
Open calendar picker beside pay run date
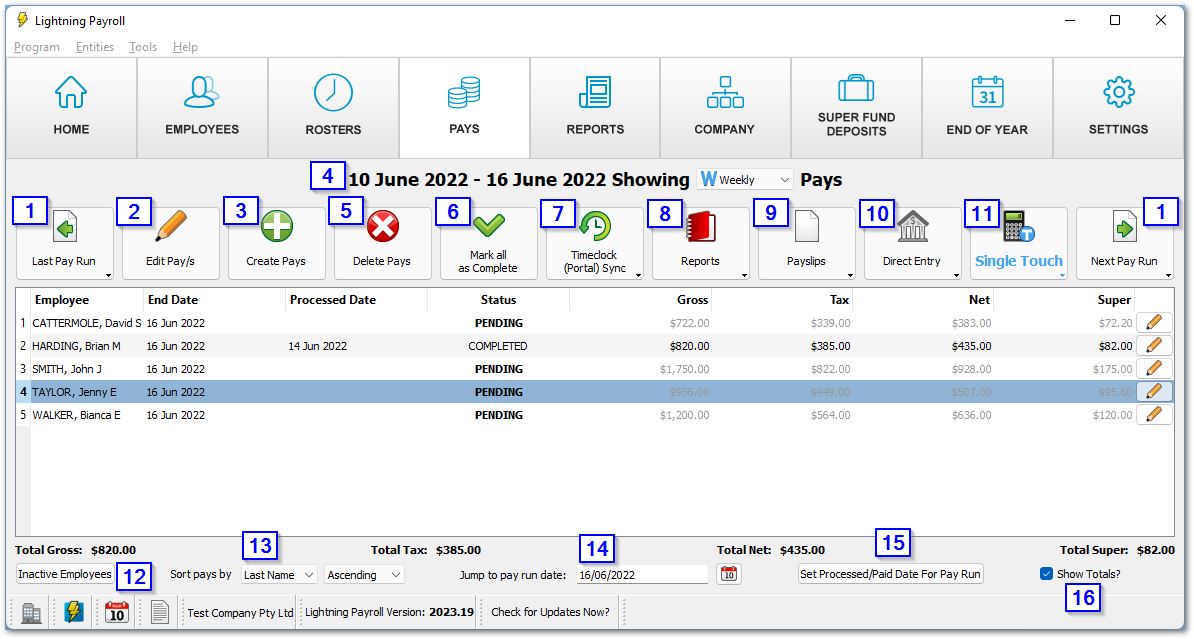pyautogui.click(x=729, y=574)
